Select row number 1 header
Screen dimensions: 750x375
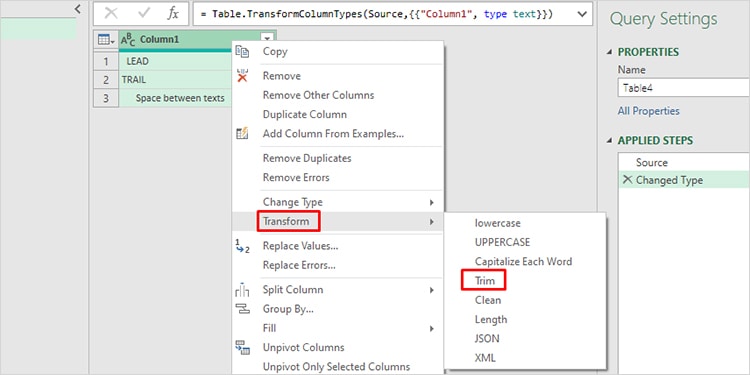106,61
